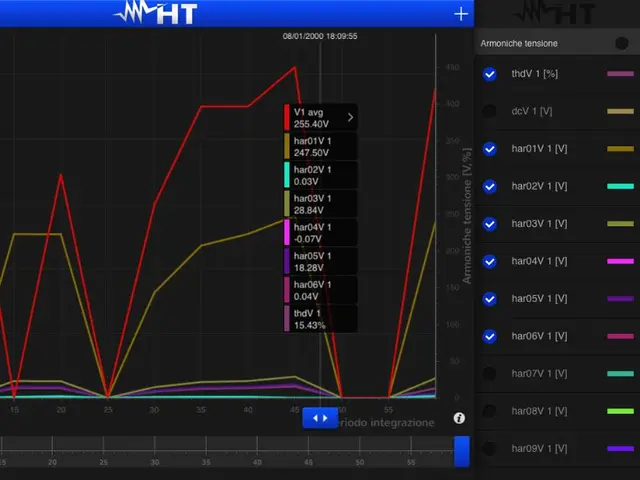The width and height of the screenshot is (640, 480).
Task: Uncheck the har04V 1 [V] series
Action: (489, 261)
